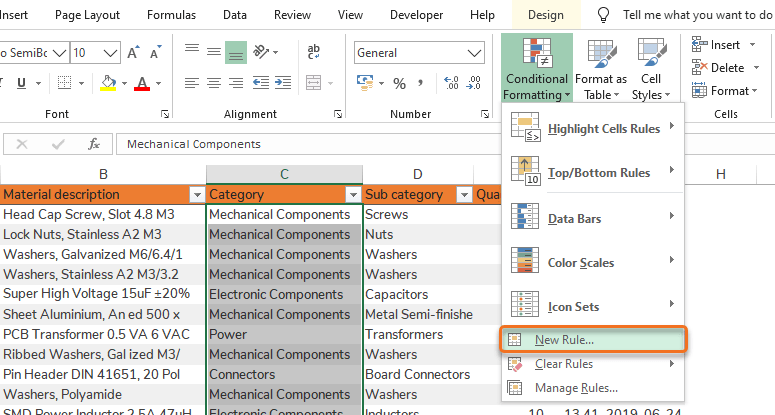Image resolution: width=775 pixels, height=415 pixels.
Task: Select New Rule from the menu
Action: click(x=564, y=340)
